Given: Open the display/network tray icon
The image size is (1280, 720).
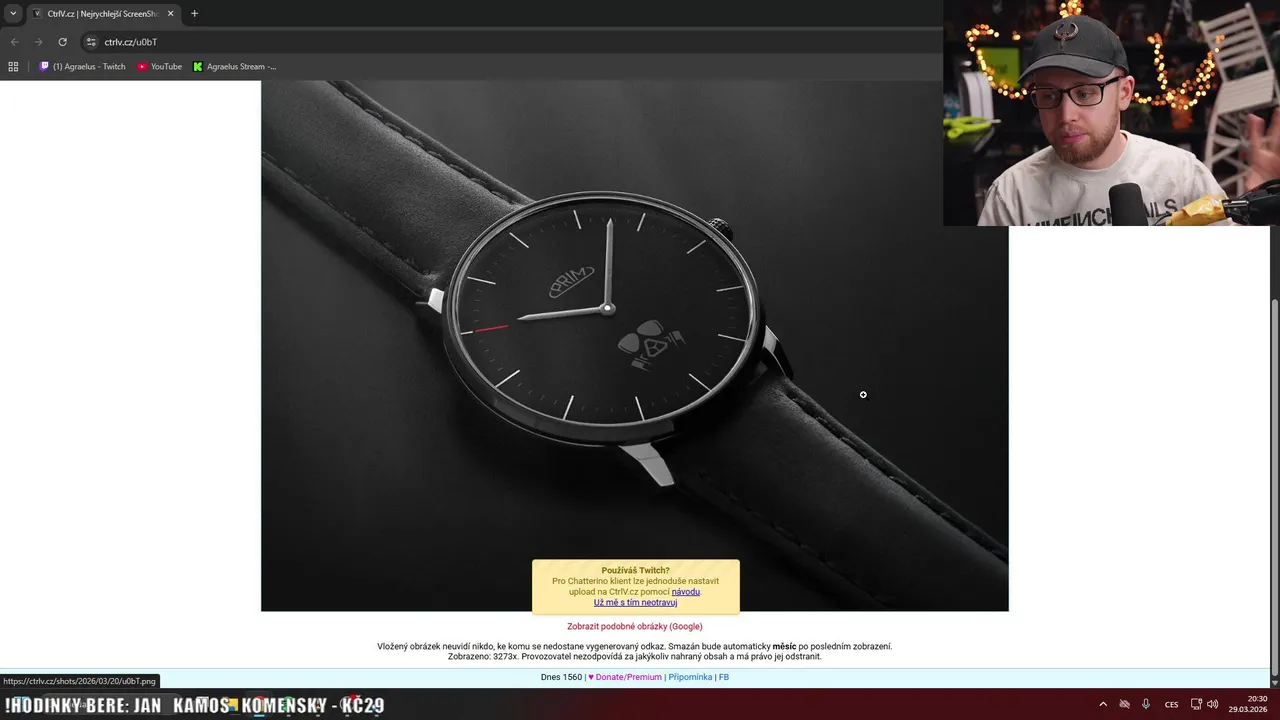Looking at the screenshot, I should click(1196, 704).
